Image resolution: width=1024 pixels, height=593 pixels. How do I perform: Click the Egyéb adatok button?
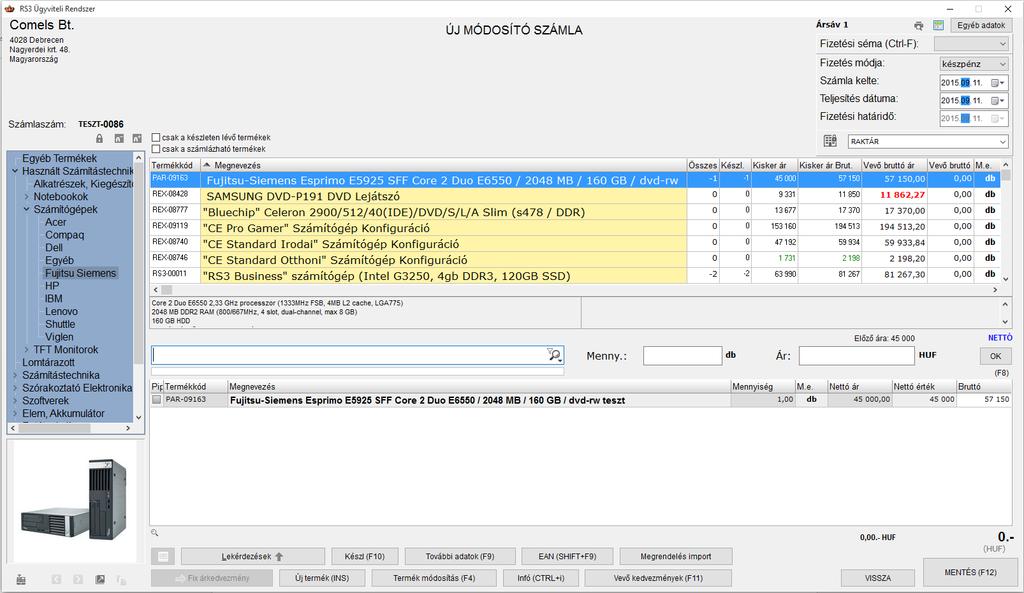pyautogui.click(x=981, y=25)
